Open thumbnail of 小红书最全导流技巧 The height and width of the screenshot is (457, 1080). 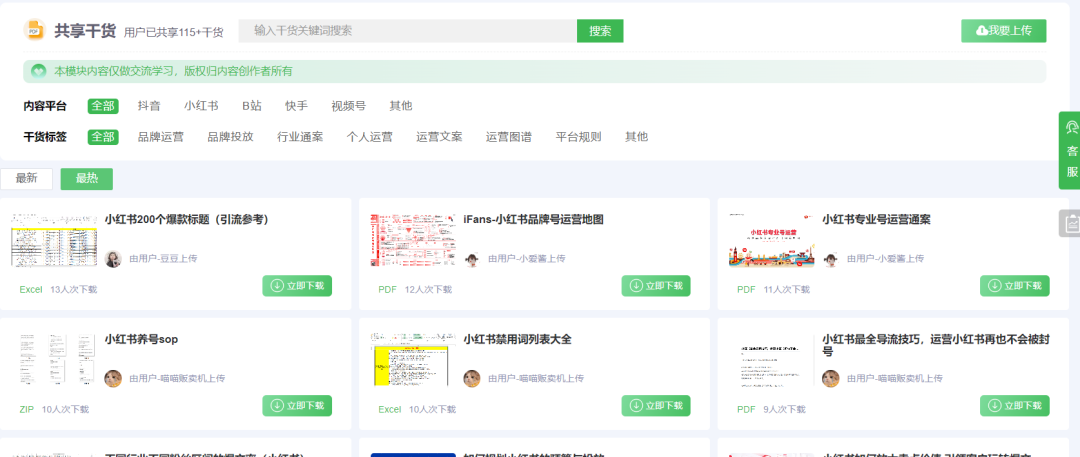(771, 360)
